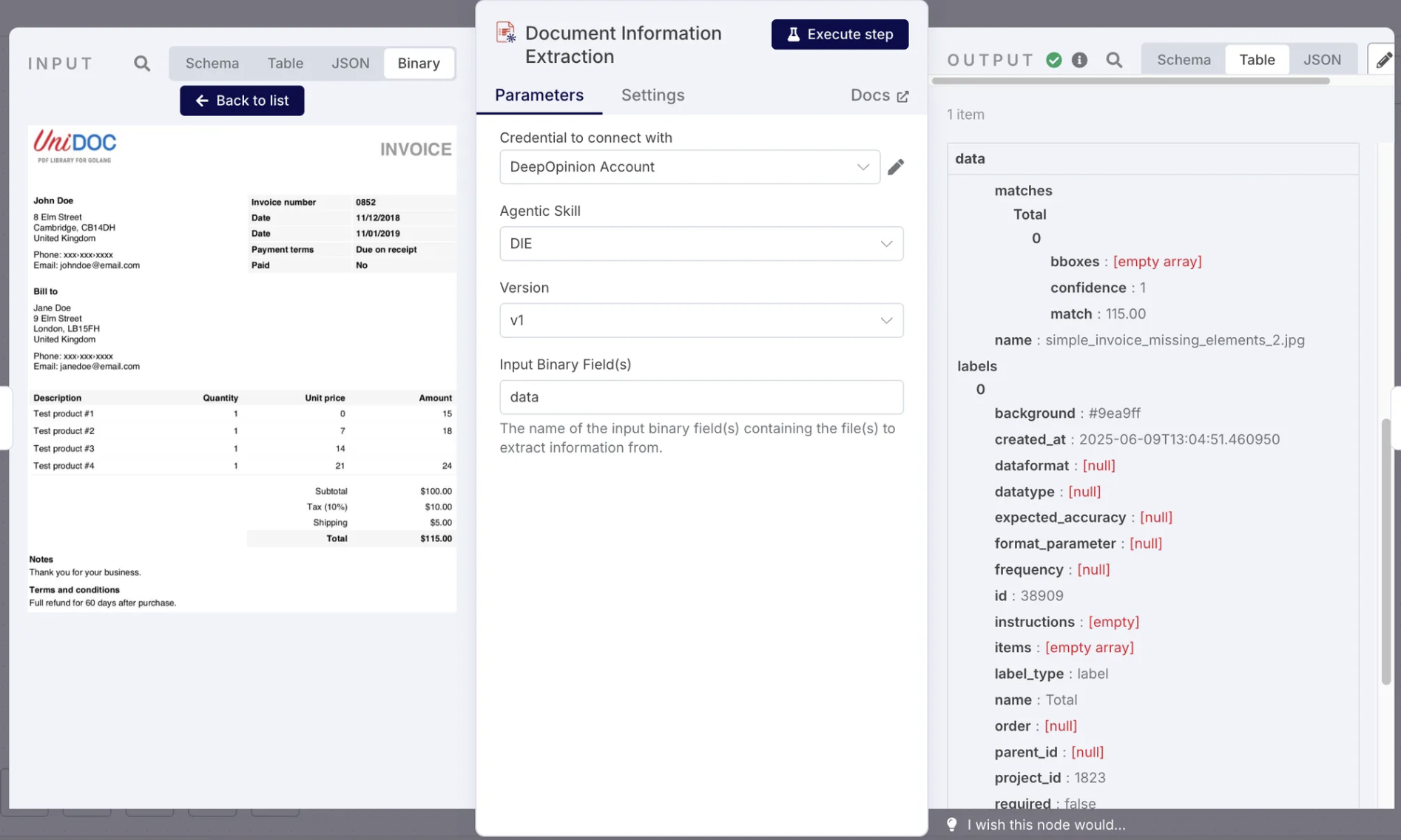Viewport: 1401px width, 840px height.
Task: Click the '1 item' count label
Action: pos(965,115)
